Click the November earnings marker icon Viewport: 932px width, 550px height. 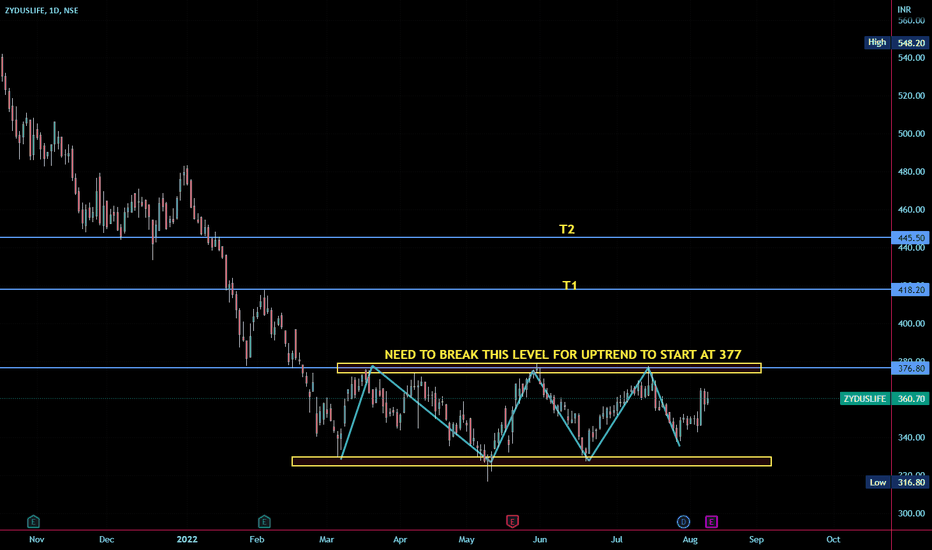point(33,522)
